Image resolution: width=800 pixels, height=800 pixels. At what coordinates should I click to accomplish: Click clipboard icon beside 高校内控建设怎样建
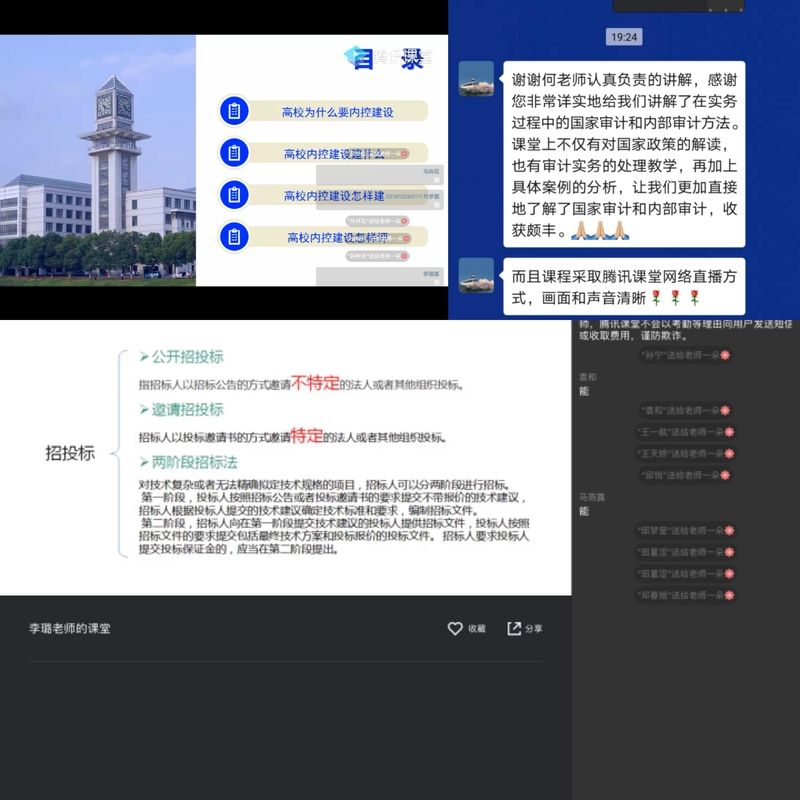click(233, 195)
